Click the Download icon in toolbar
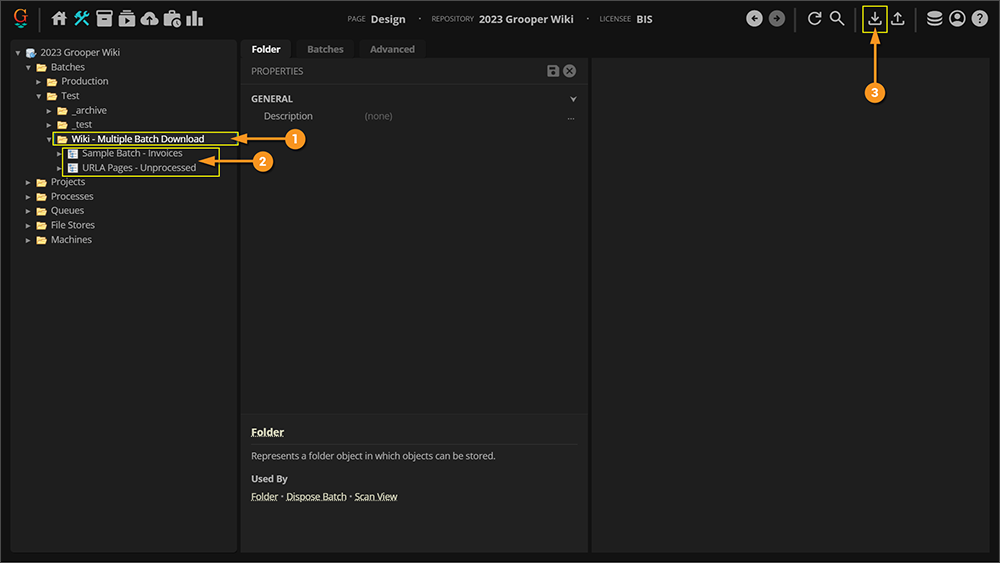The image size is (1000, 563). tap(875, 18)
